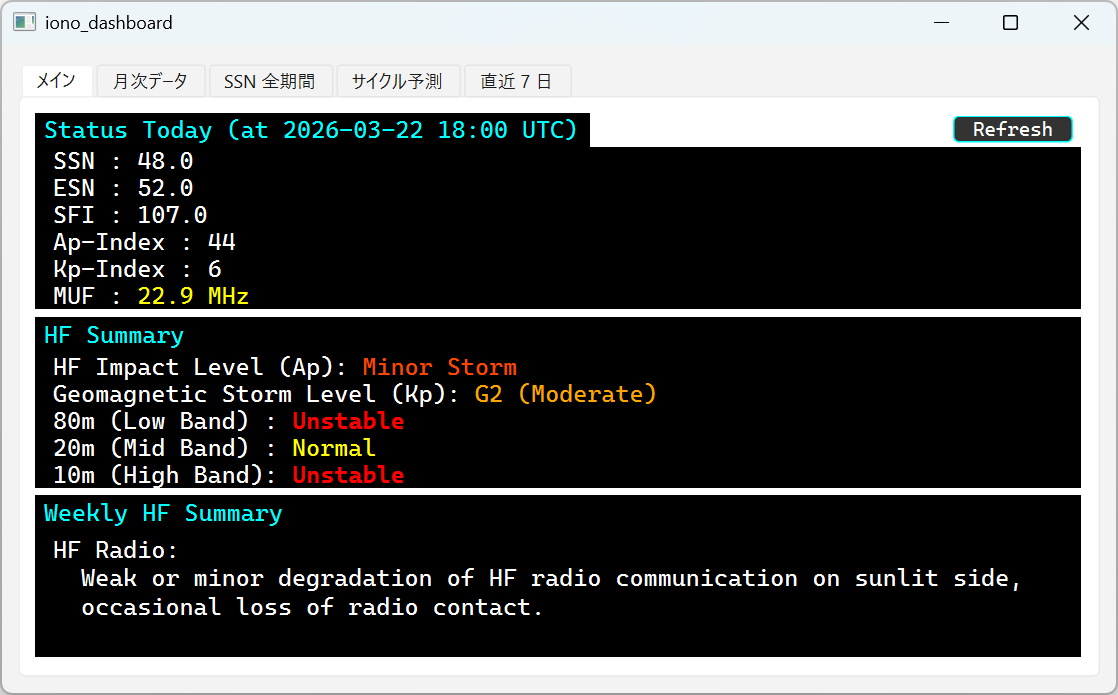Maximize the iono_dashboard window

(x=1010, y=23)
